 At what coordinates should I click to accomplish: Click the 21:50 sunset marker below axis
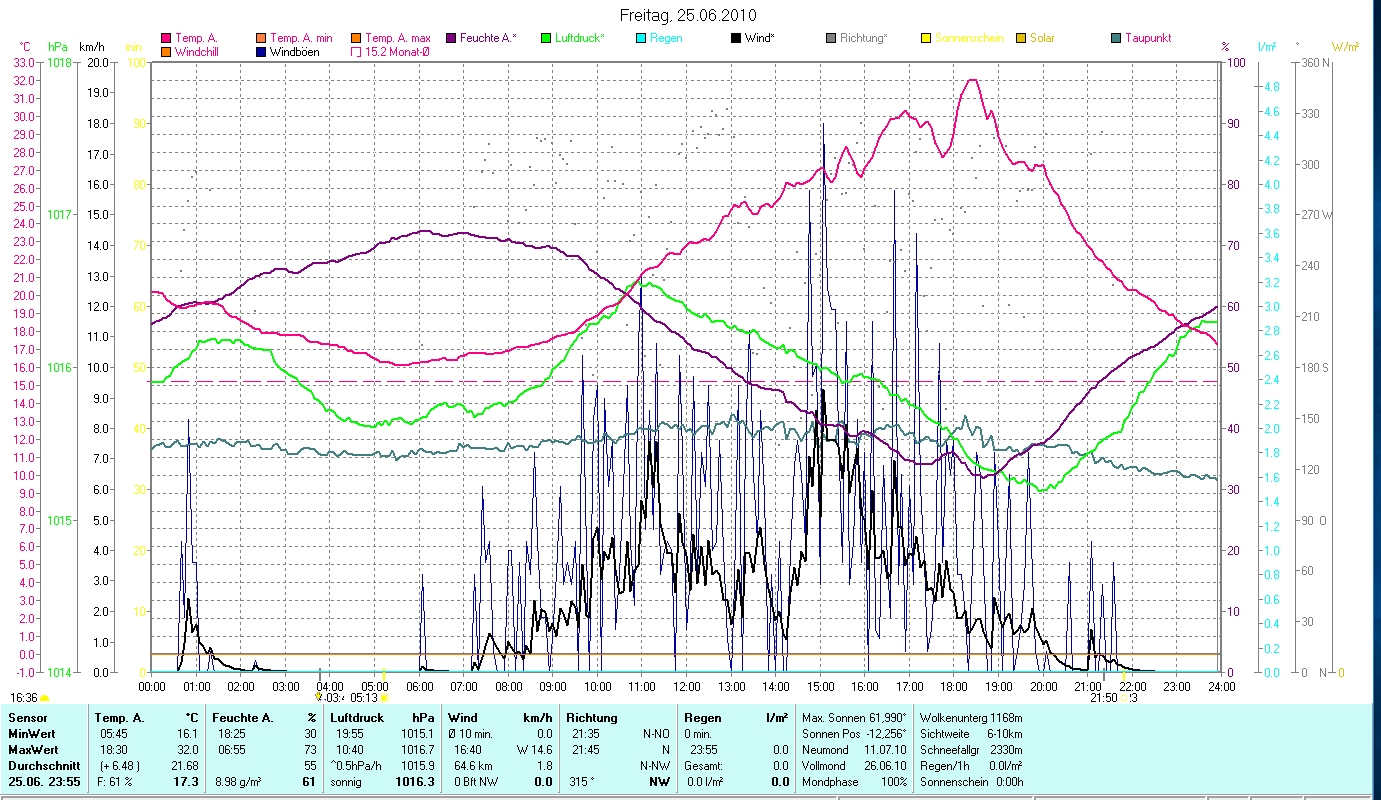[1103, 698]
